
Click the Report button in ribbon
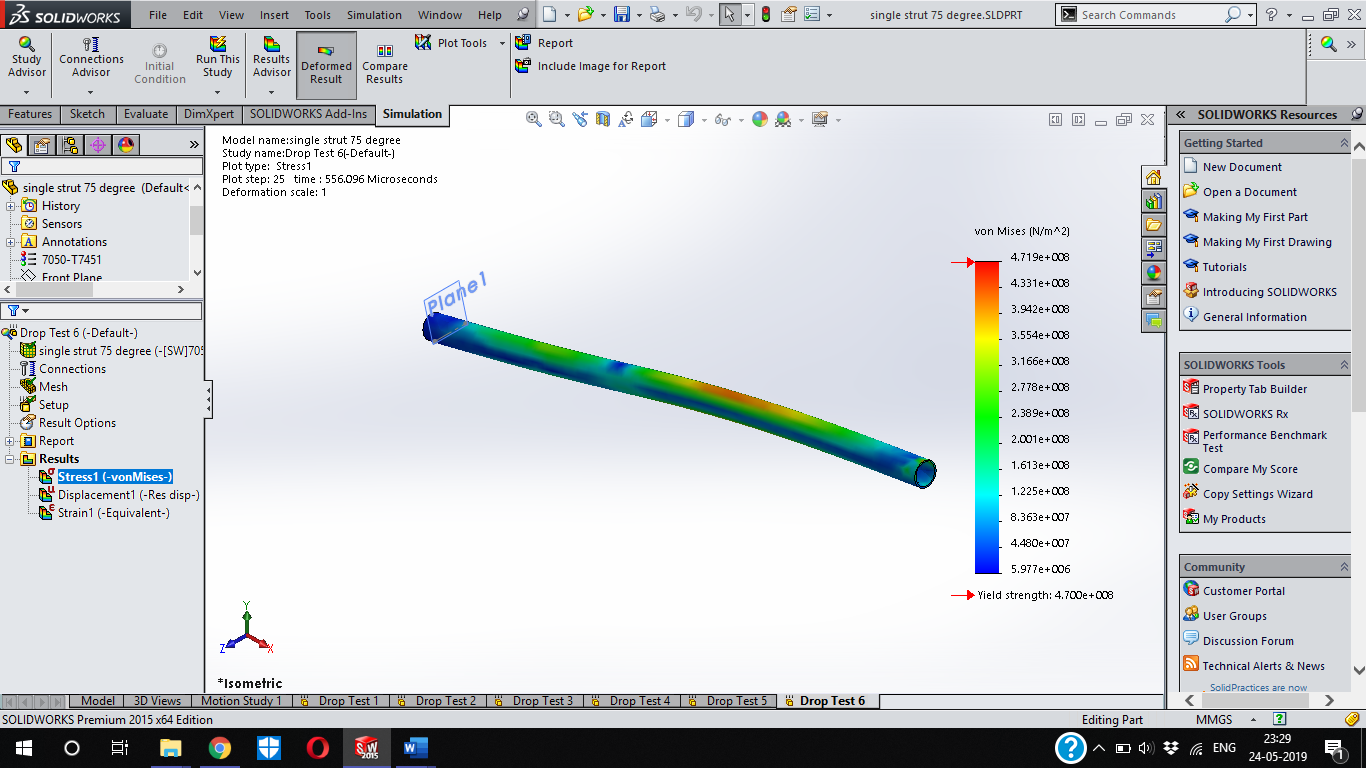click(544, 43)
